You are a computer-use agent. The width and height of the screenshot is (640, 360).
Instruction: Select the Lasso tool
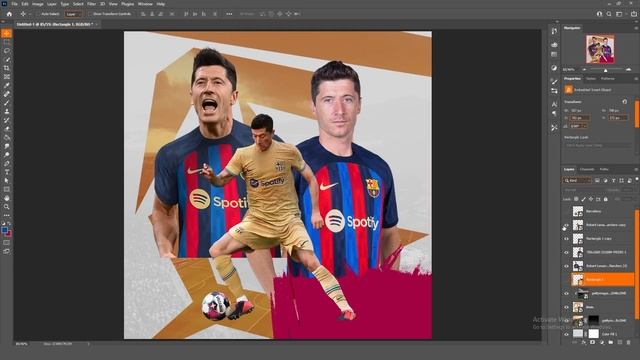point(7,51)
